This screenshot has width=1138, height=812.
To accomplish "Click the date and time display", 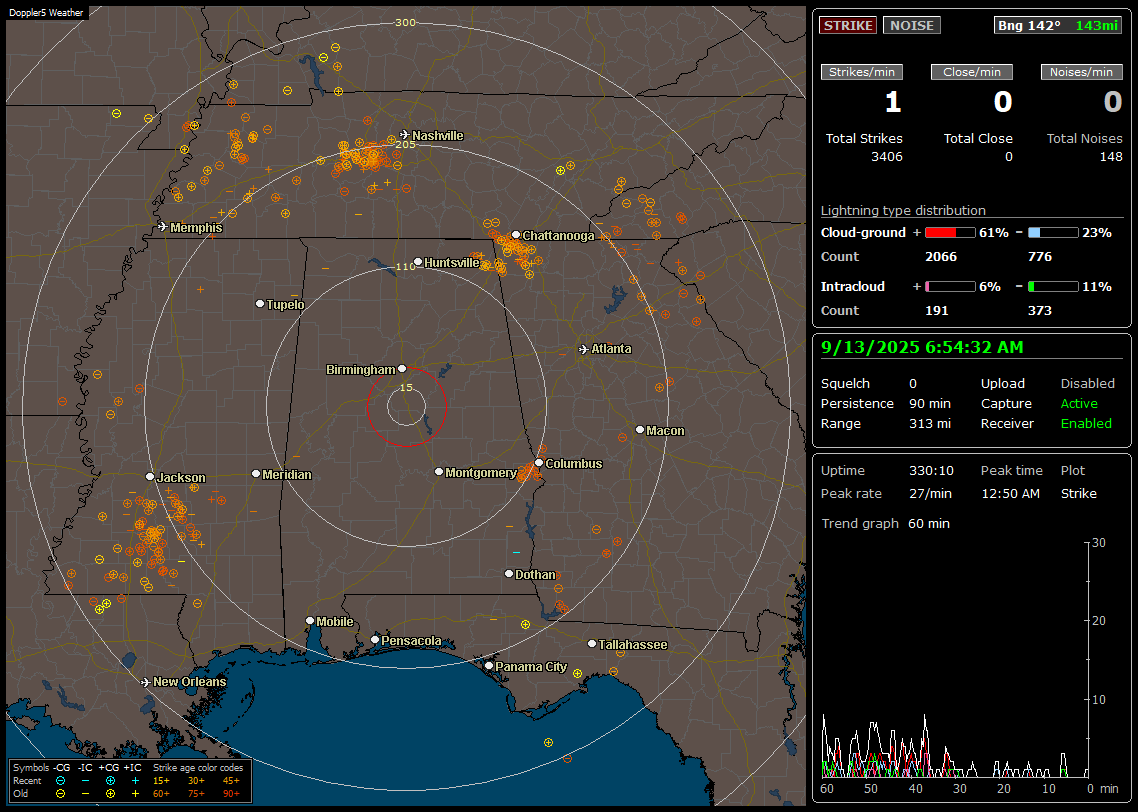I will click(x=922, y=348).
